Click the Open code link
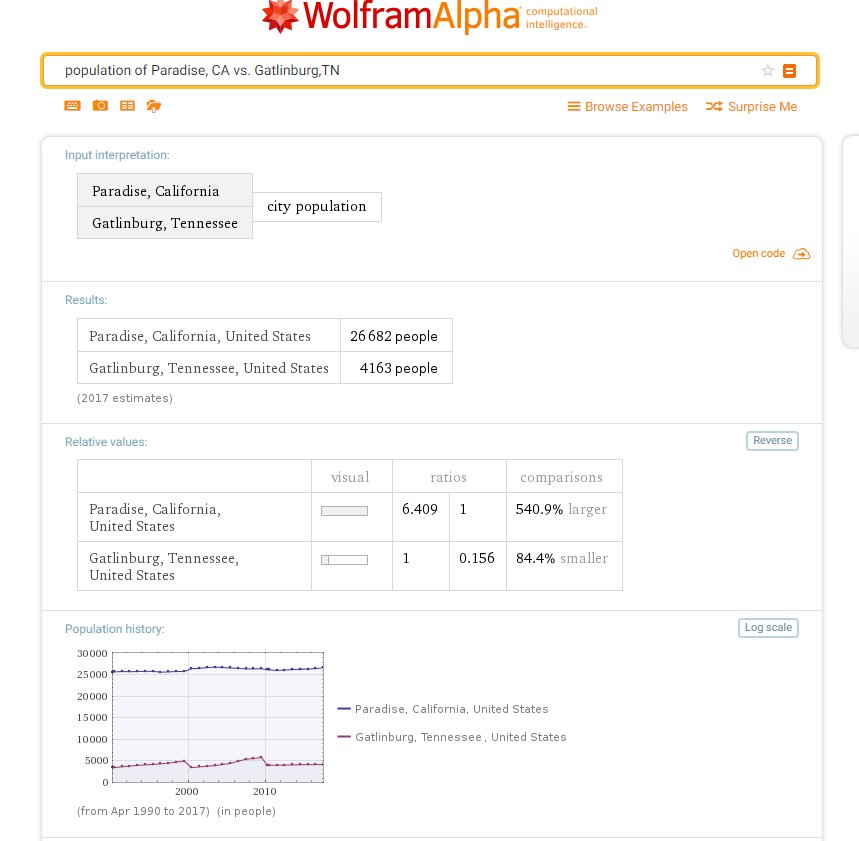Viewport: 859px width, 841px height. (x=759, y=254)
